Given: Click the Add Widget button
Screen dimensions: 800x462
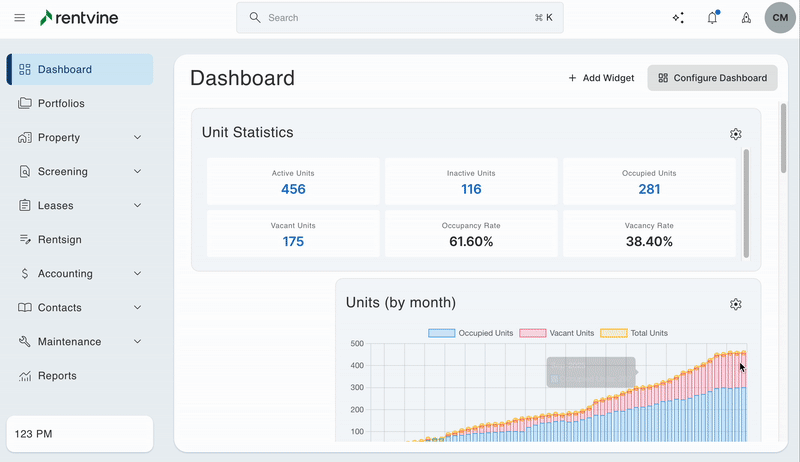Looking at the screenshot, I should [601, 78].
